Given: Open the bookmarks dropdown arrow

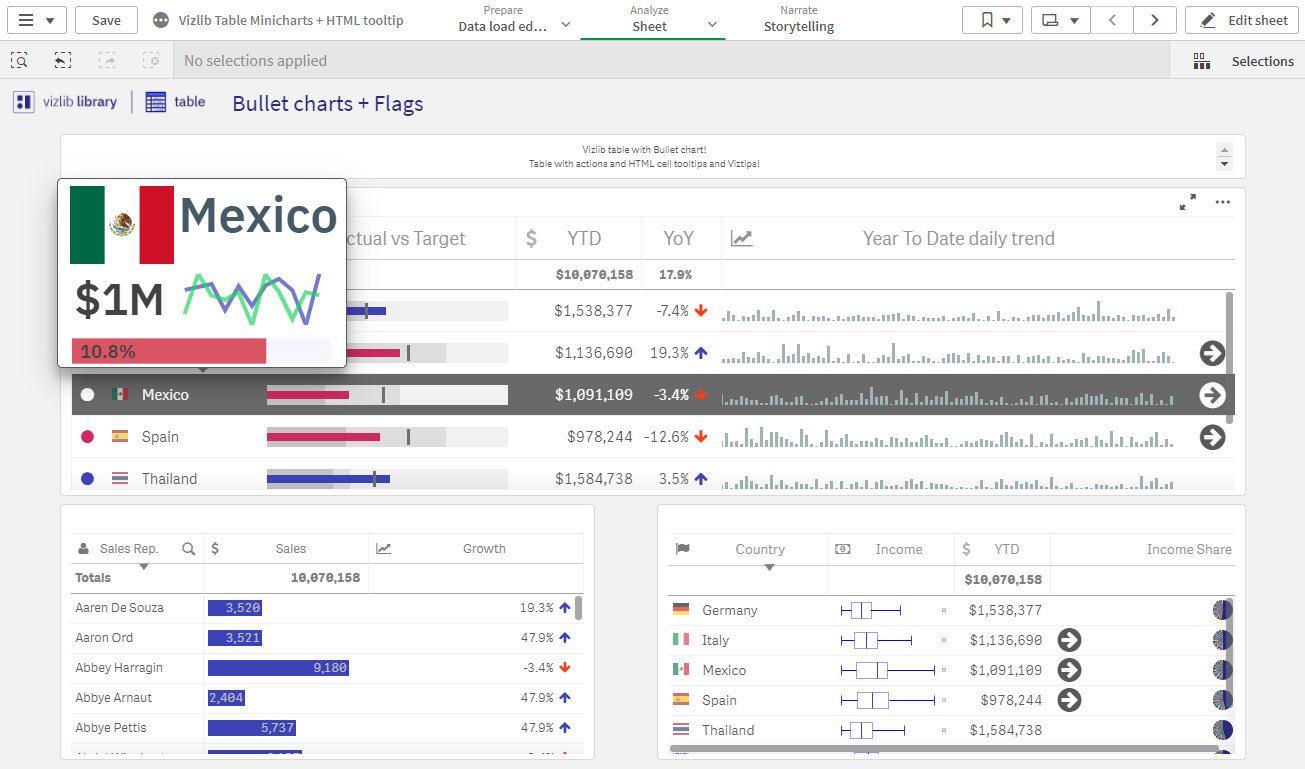Looking at the screenshot, I should pyautogui.click(x=1005, y=19).
